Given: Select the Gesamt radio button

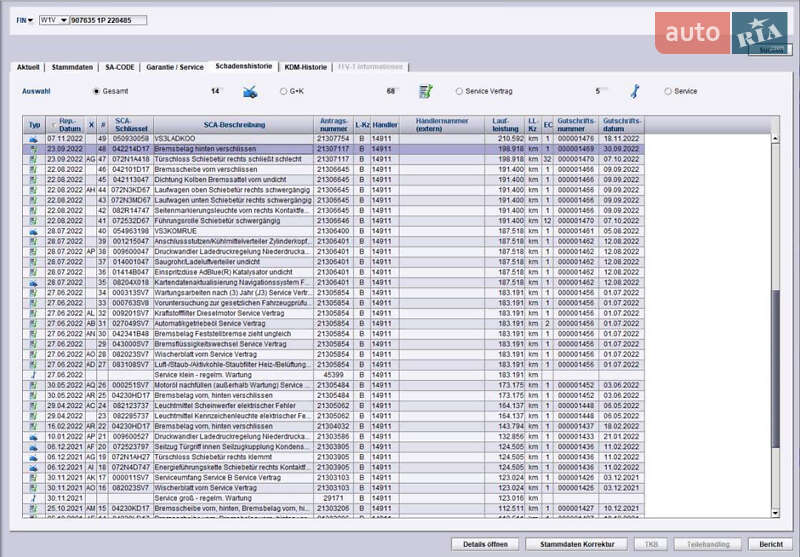Looking at the screenshot, I should pyautogui.click(x=96, y=91).
